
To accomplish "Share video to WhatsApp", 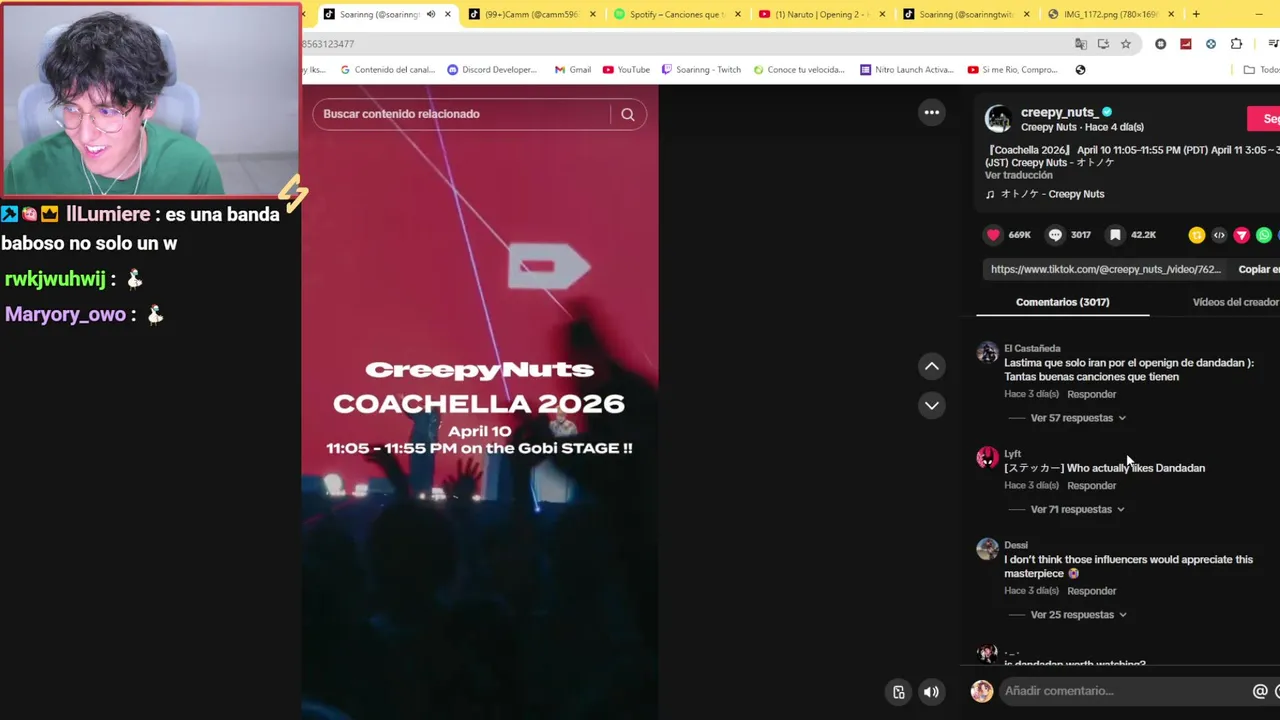I will click(x=1264, y=235).
